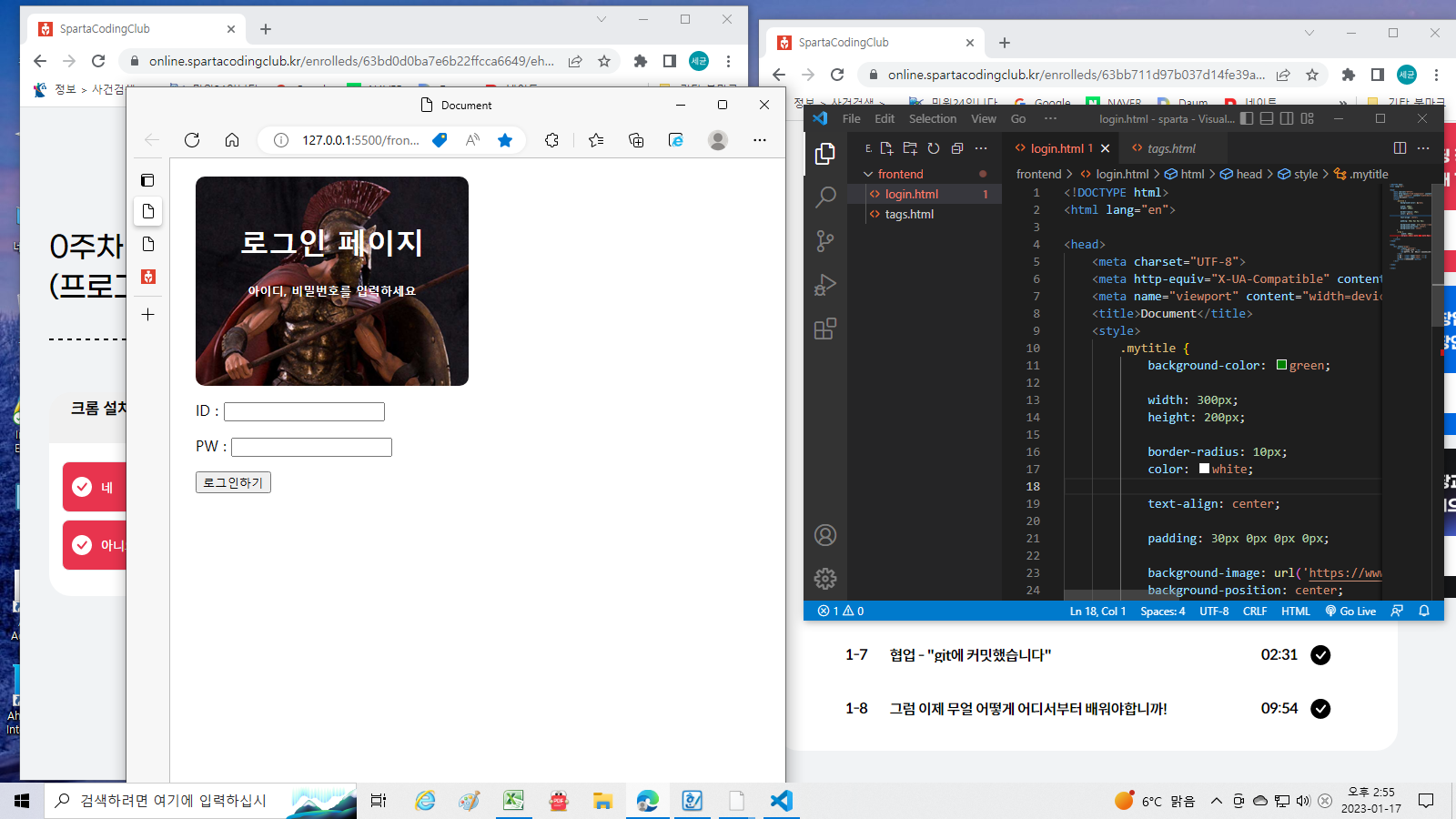This screenshot has width=1456, height=819.
Task: Refresh the VS Code explorer
Action: click(x=934, y=148)
